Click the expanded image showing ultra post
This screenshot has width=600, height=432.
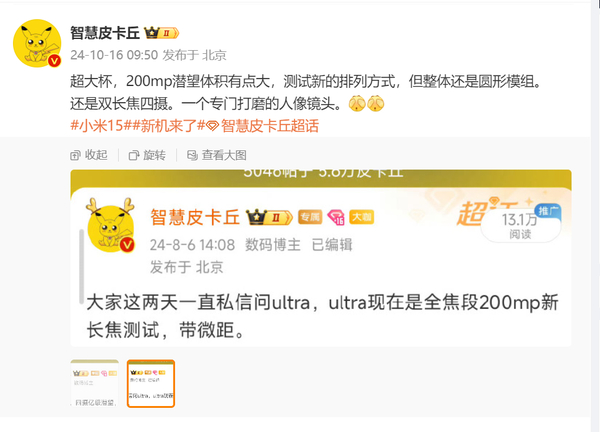point(321,258)
